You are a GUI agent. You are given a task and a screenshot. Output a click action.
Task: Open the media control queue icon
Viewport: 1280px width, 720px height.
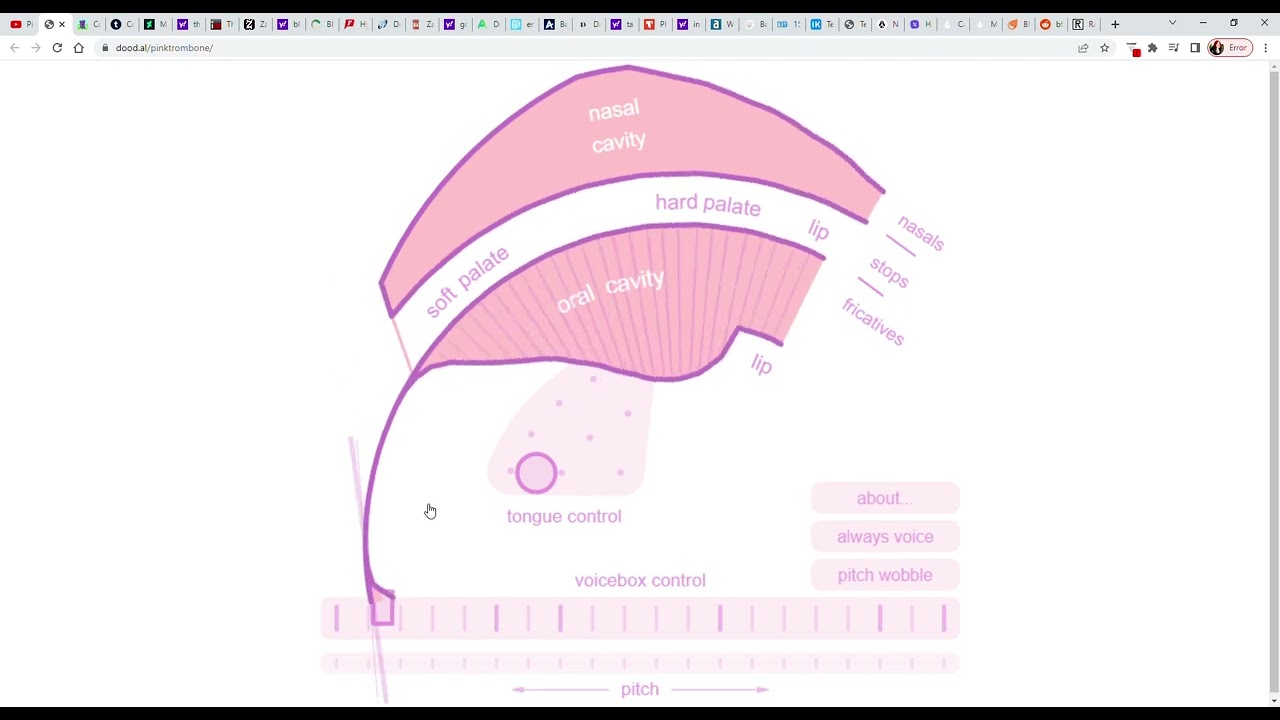(1174, 48)
